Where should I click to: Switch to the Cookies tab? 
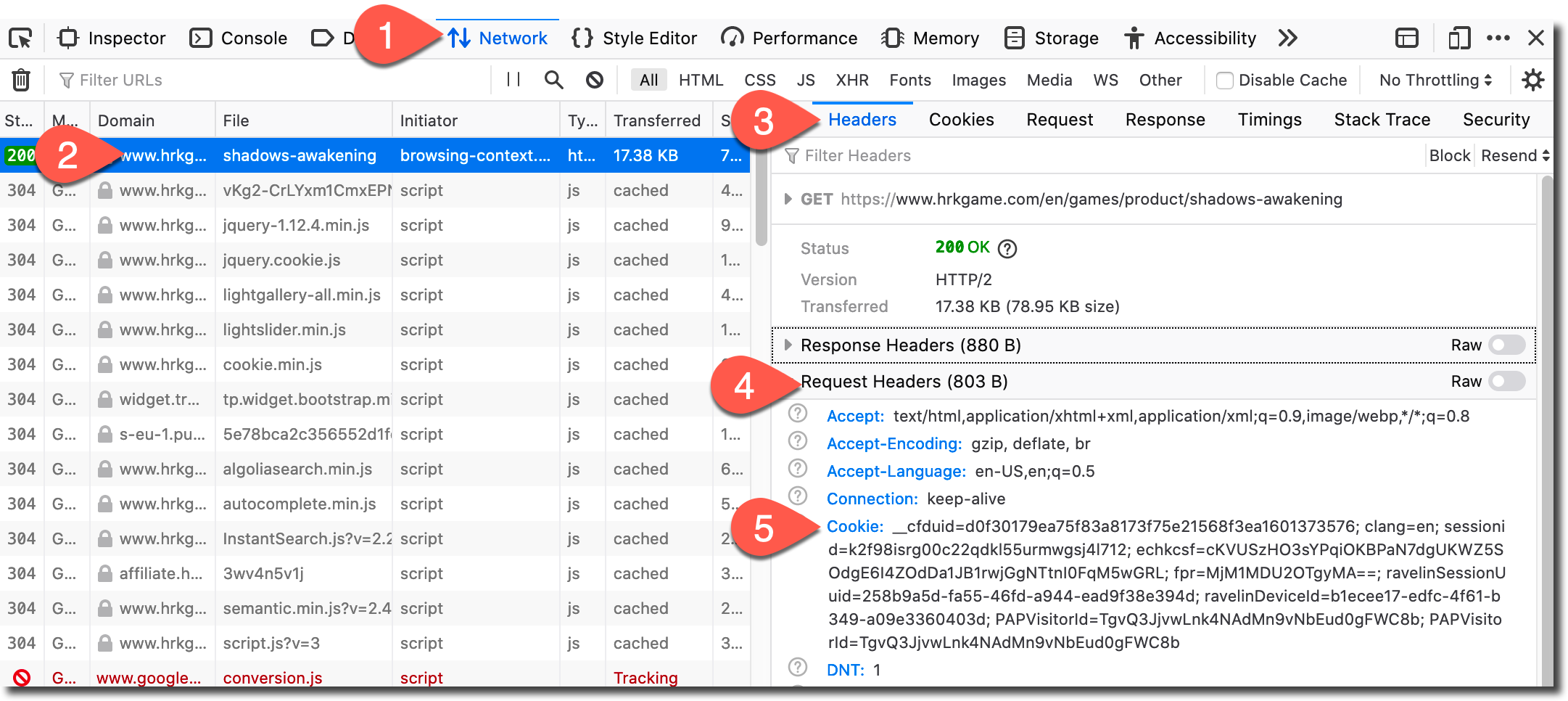(961, 120)
